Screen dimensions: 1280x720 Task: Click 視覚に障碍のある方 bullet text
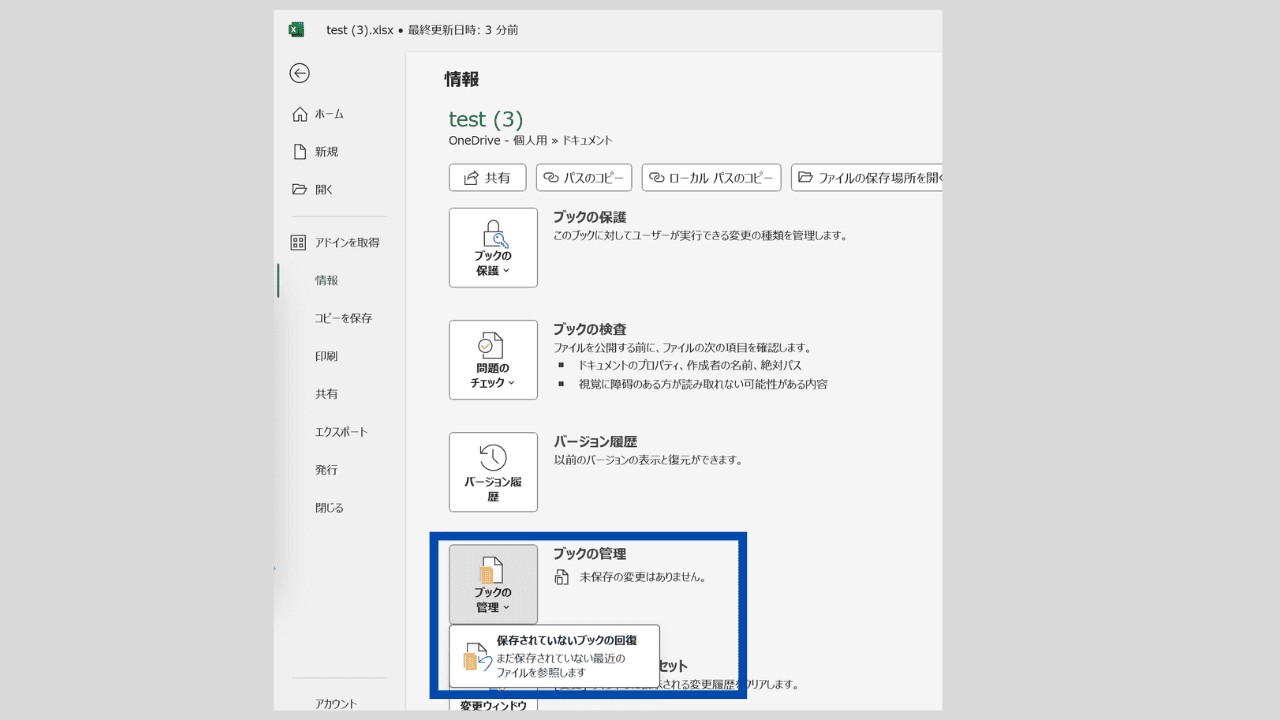[x=703, y=384]
